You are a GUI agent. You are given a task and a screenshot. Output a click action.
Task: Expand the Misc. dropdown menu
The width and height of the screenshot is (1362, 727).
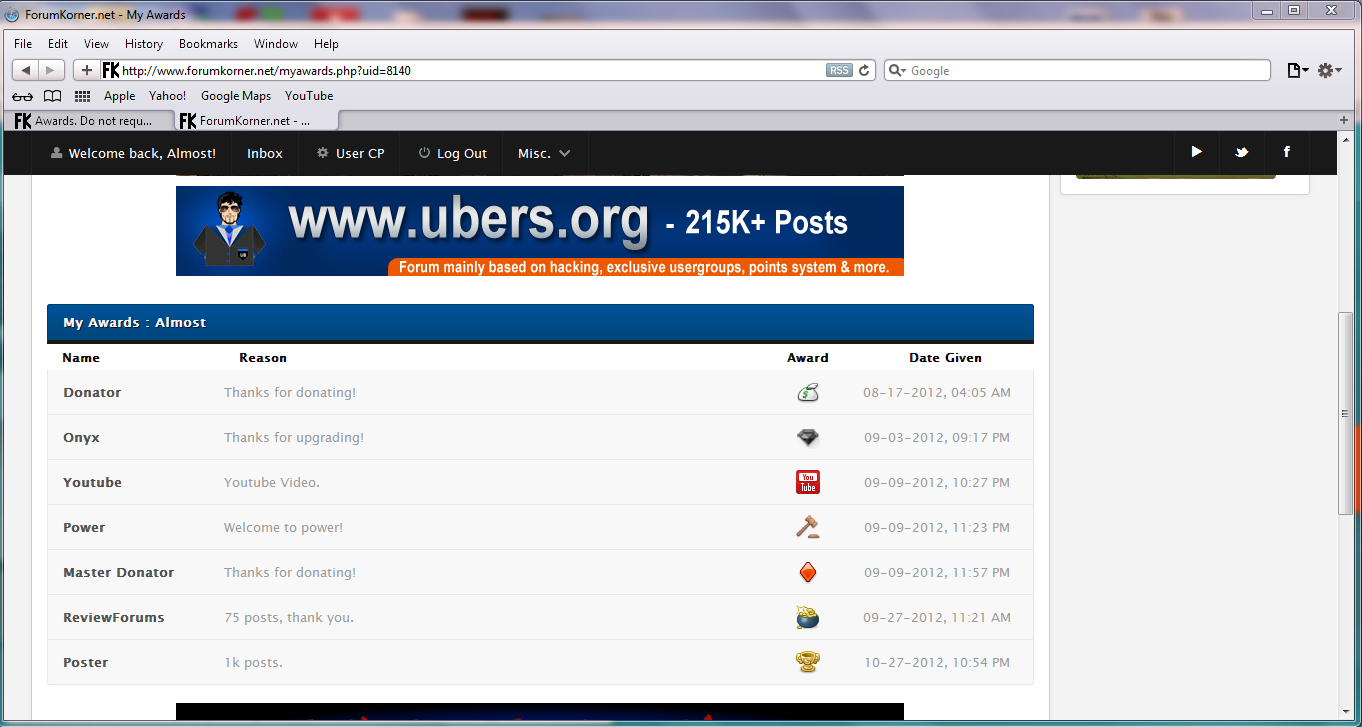[544, 153]
